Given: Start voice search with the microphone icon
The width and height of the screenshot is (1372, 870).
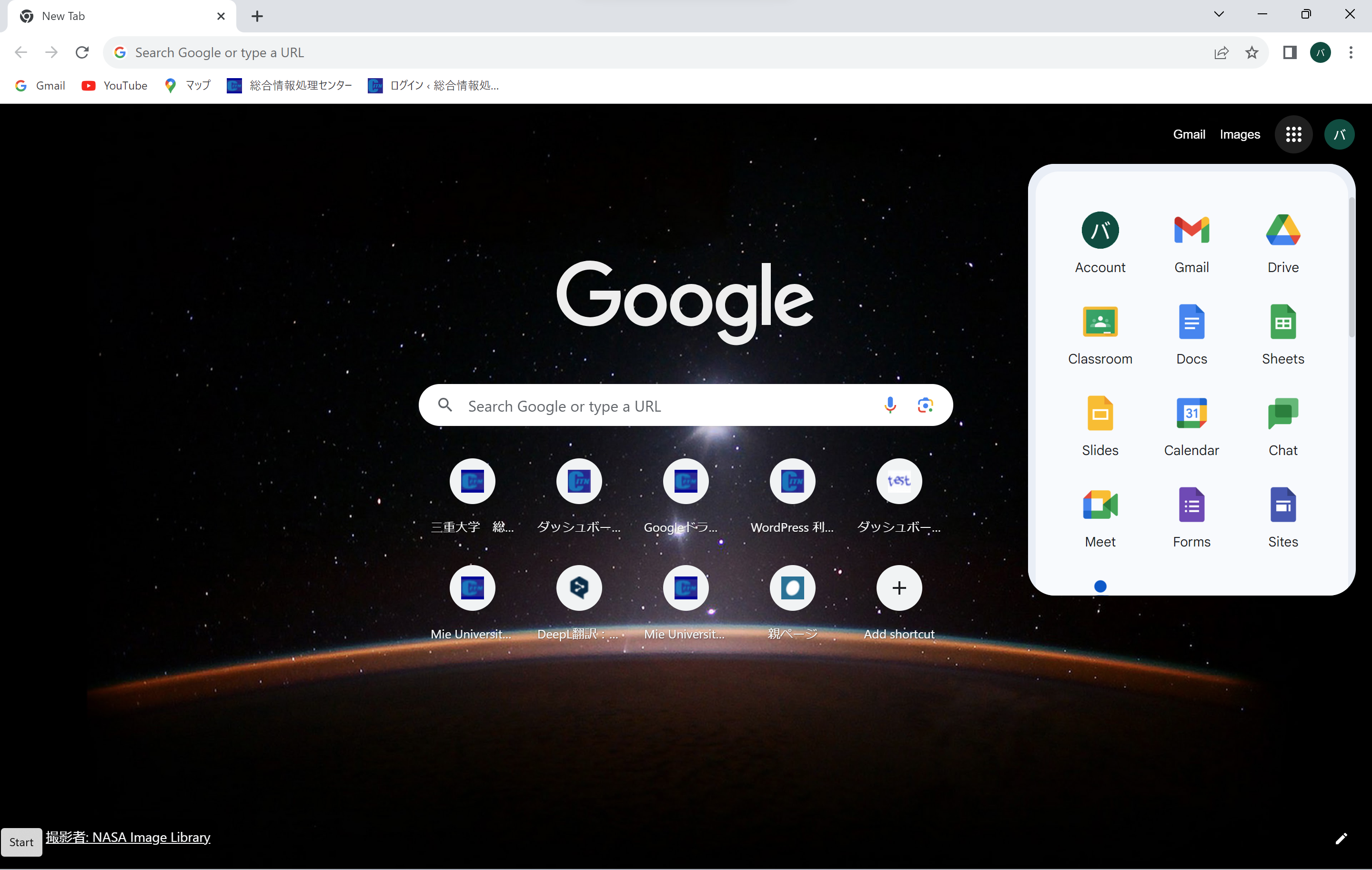Looking at the screenshot, I should (890, 405).
